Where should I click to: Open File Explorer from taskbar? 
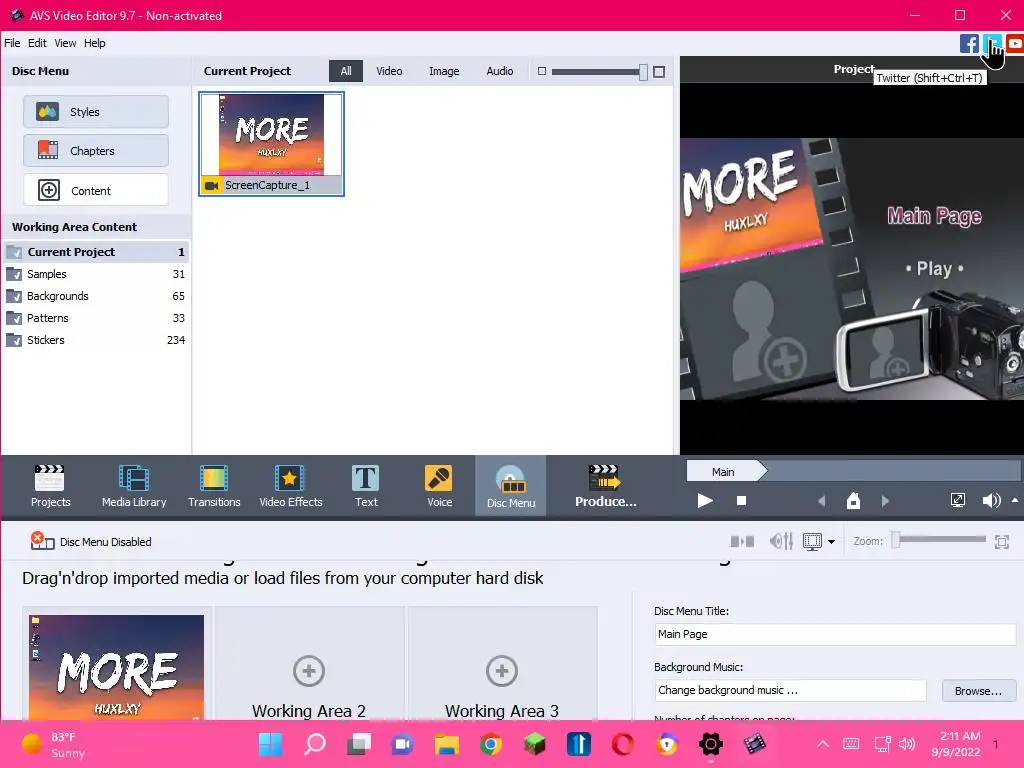[x=447, y=744]
